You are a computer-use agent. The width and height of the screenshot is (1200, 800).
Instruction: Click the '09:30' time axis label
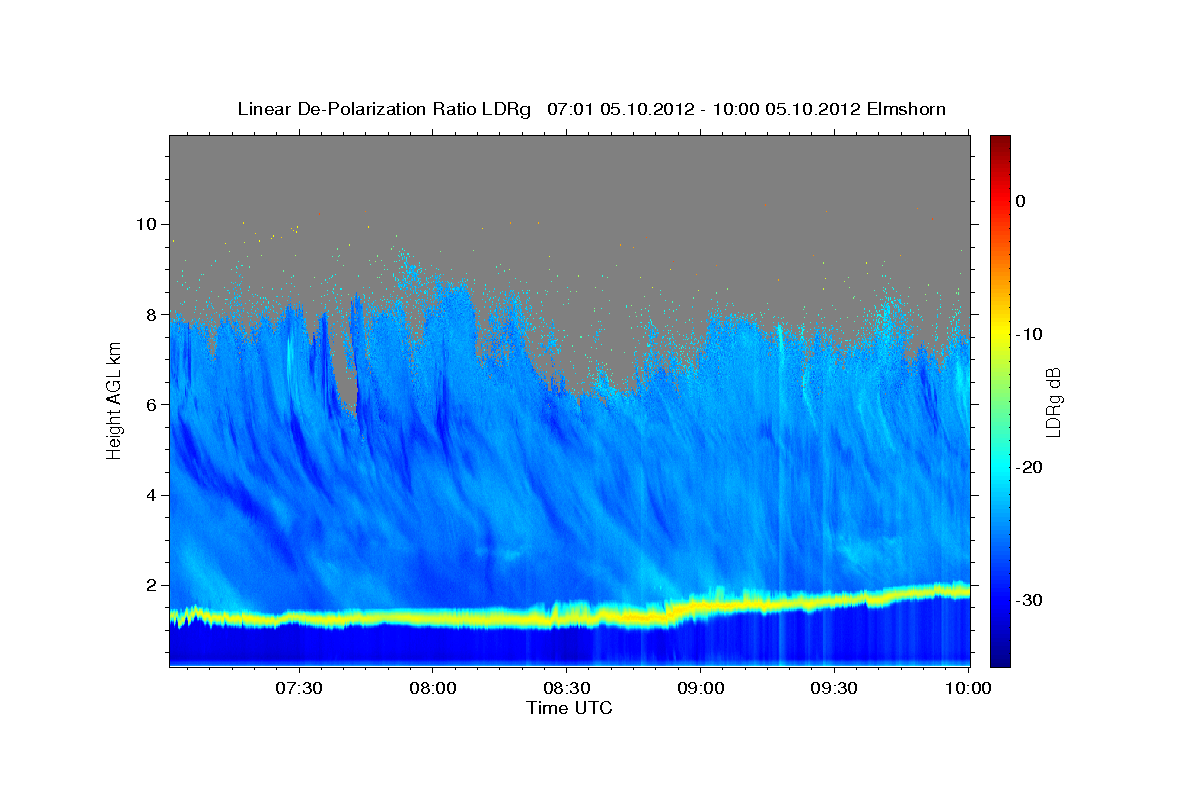click(x=834, y=689)
